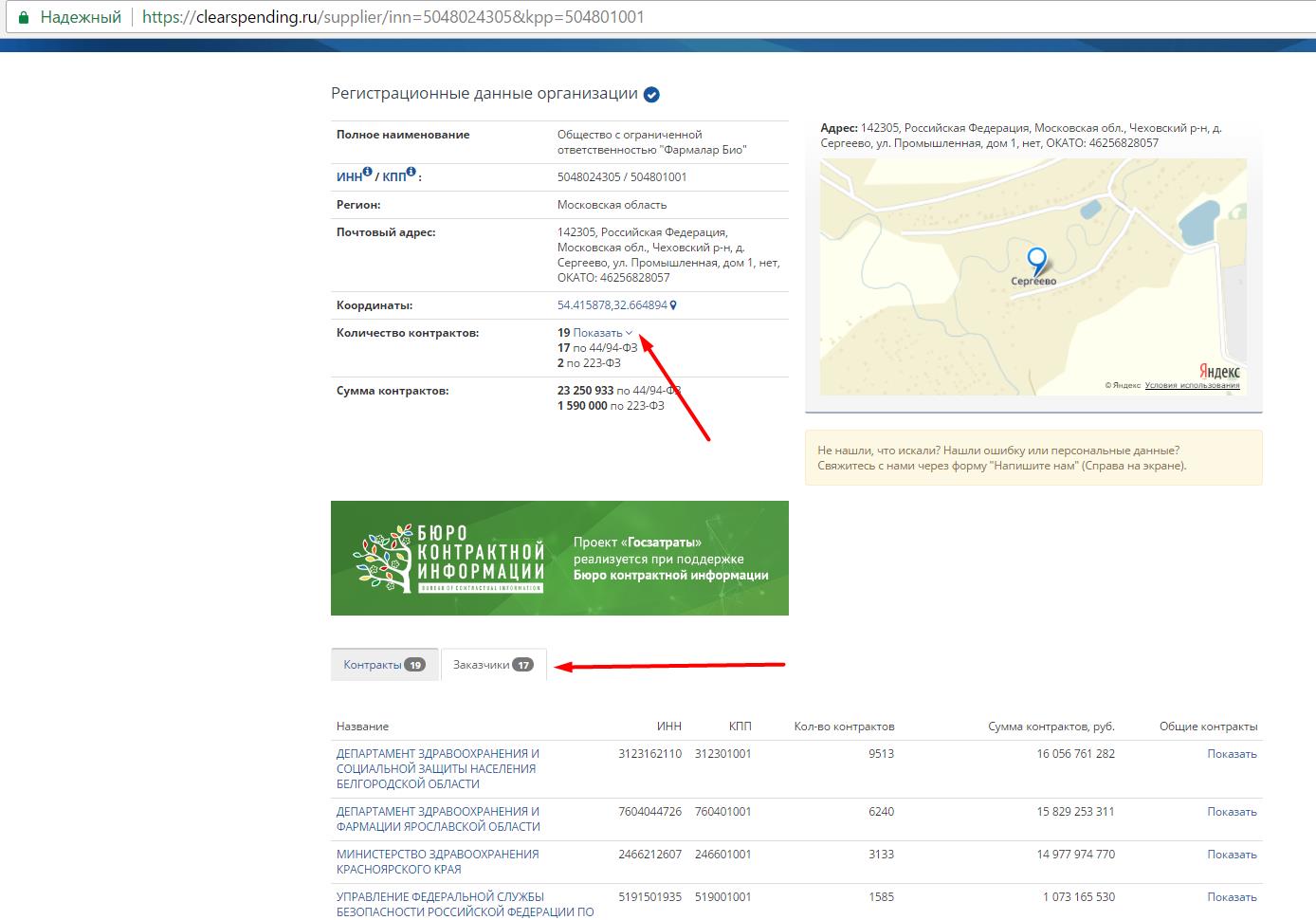Open the Контракты 19 tab
This screenshot has height=920, width=1316.
pyautogui.click(x=384, y=664)
